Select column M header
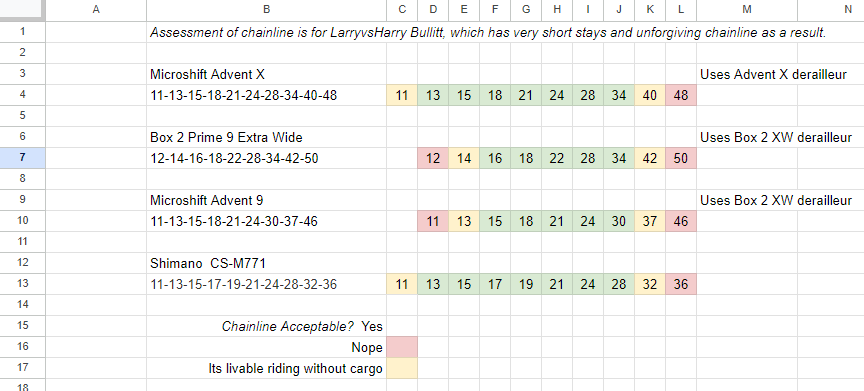Screen dimensions: 864x391 [747, 9]
